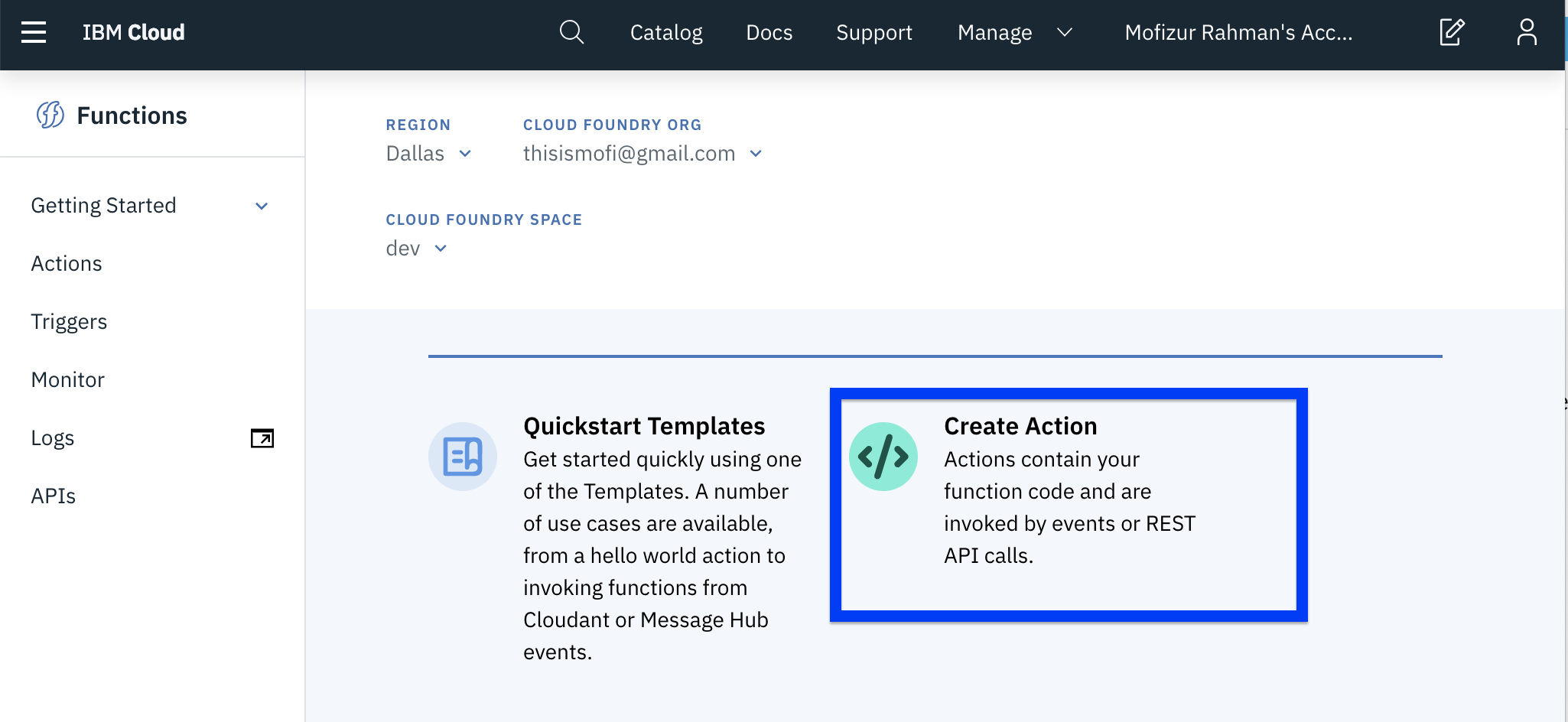Expand the Manage menu
This screenshot has height=722, width=1568.
pos(1015,32)
